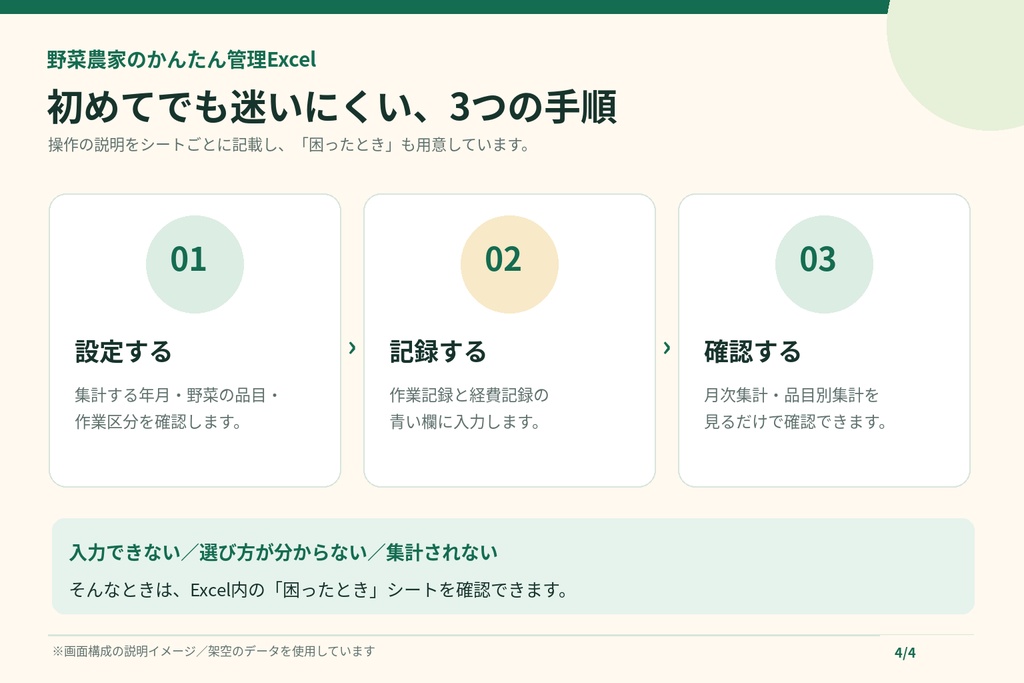Viewport: 1024px width, 683px height.
Task: Click text 月次集計・品目別集計を
Action: point(792,395)
